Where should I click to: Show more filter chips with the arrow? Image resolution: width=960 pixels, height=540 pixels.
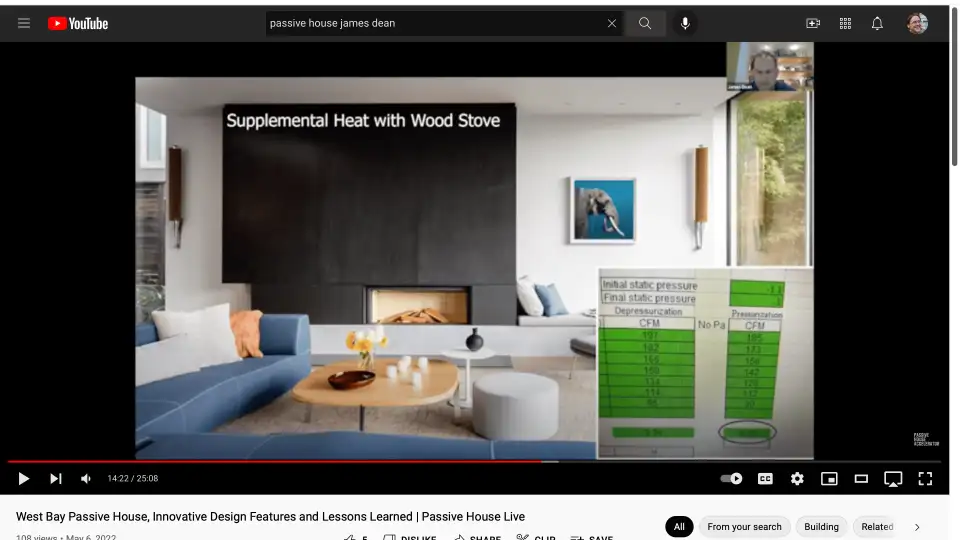(x=917, y=527)
